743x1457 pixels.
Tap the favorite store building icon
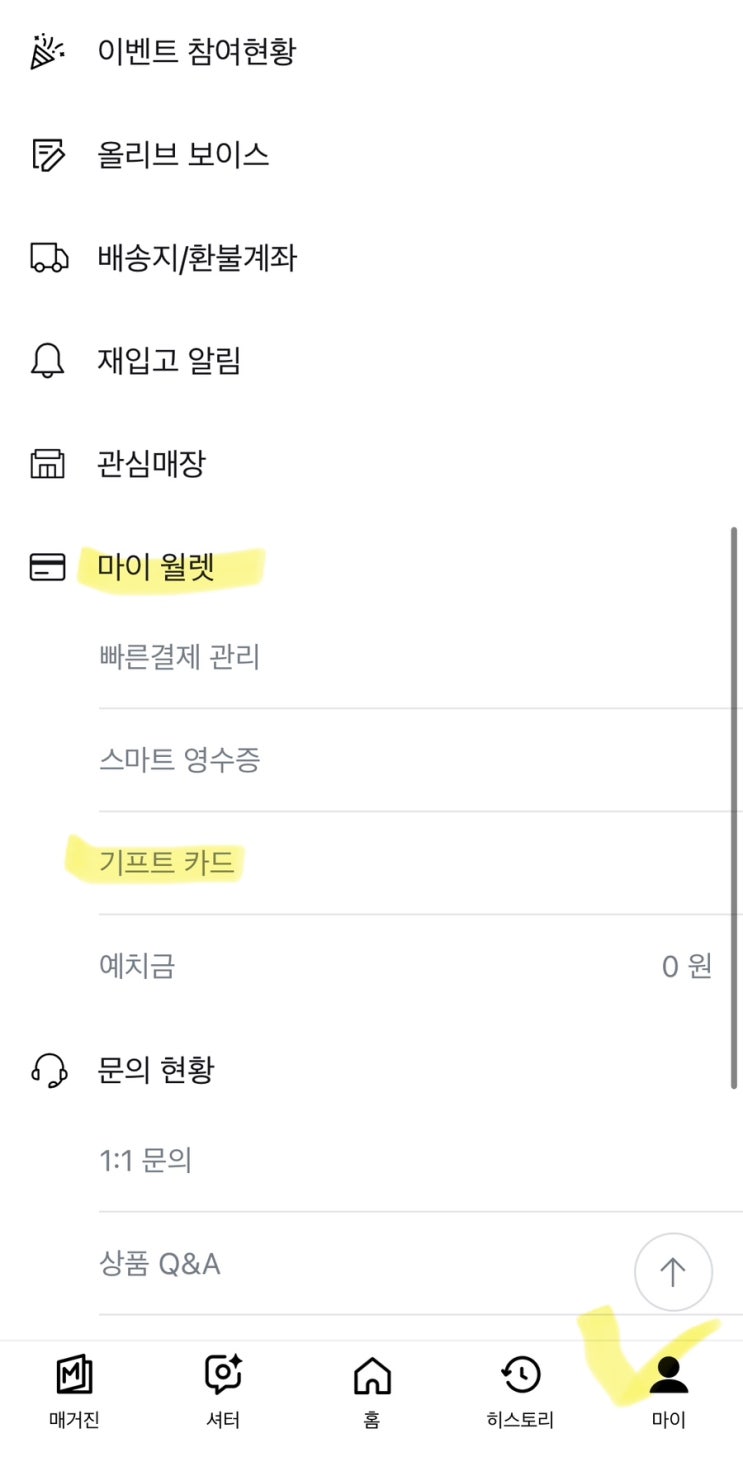(48, 464)
